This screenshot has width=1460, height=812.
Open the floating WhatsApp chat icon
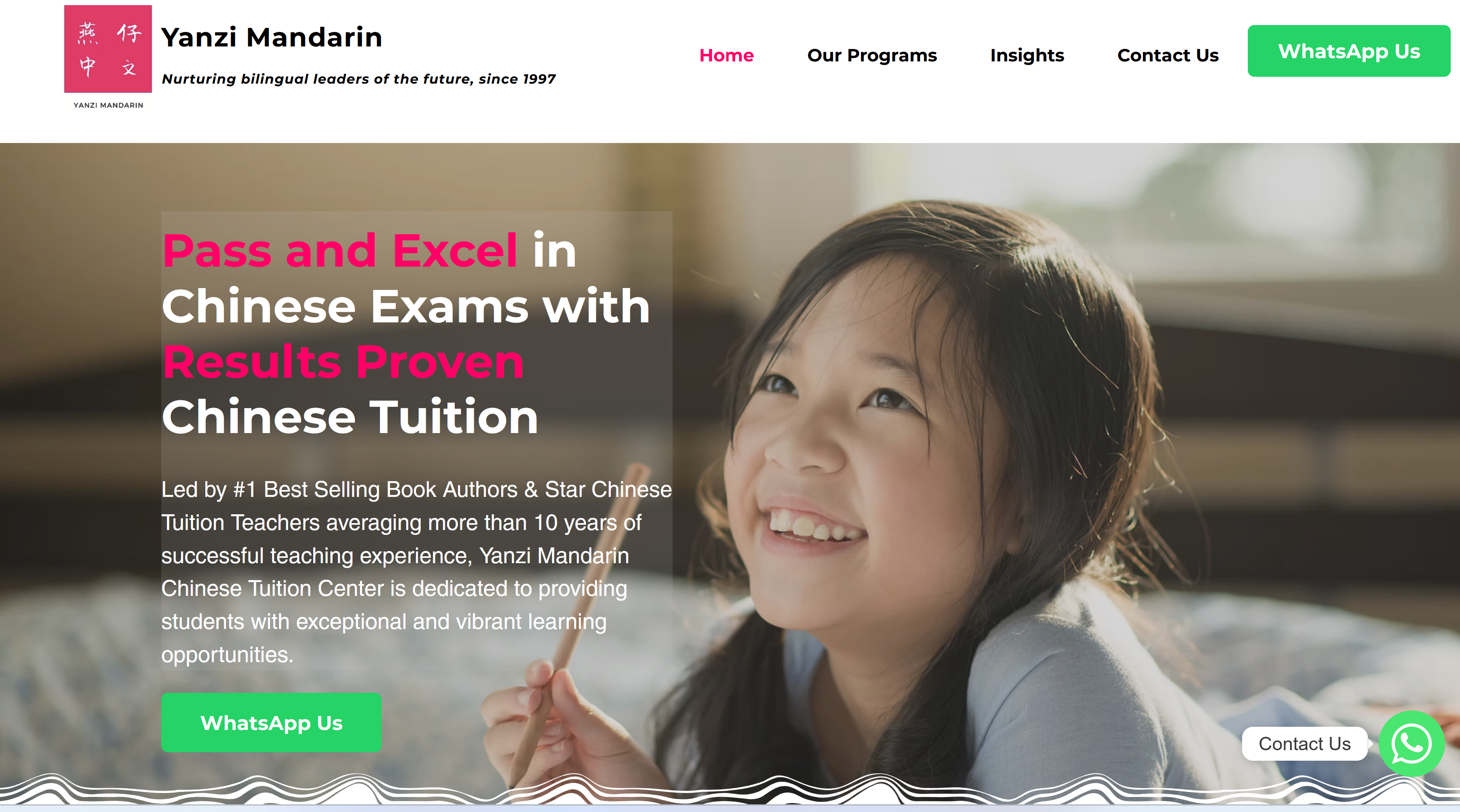[x=1411, y=743]
